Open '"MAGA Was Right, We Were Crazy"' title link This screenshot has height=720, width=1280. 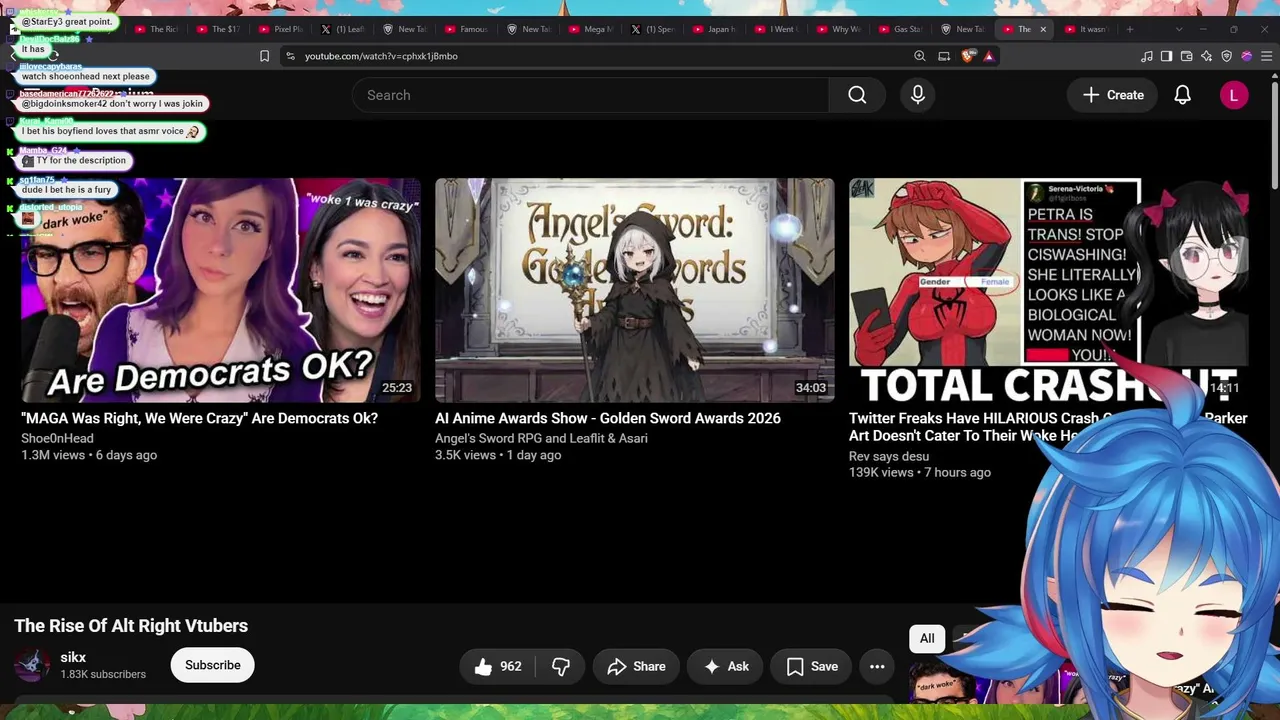pyautogui.click(x=199, y=418)
